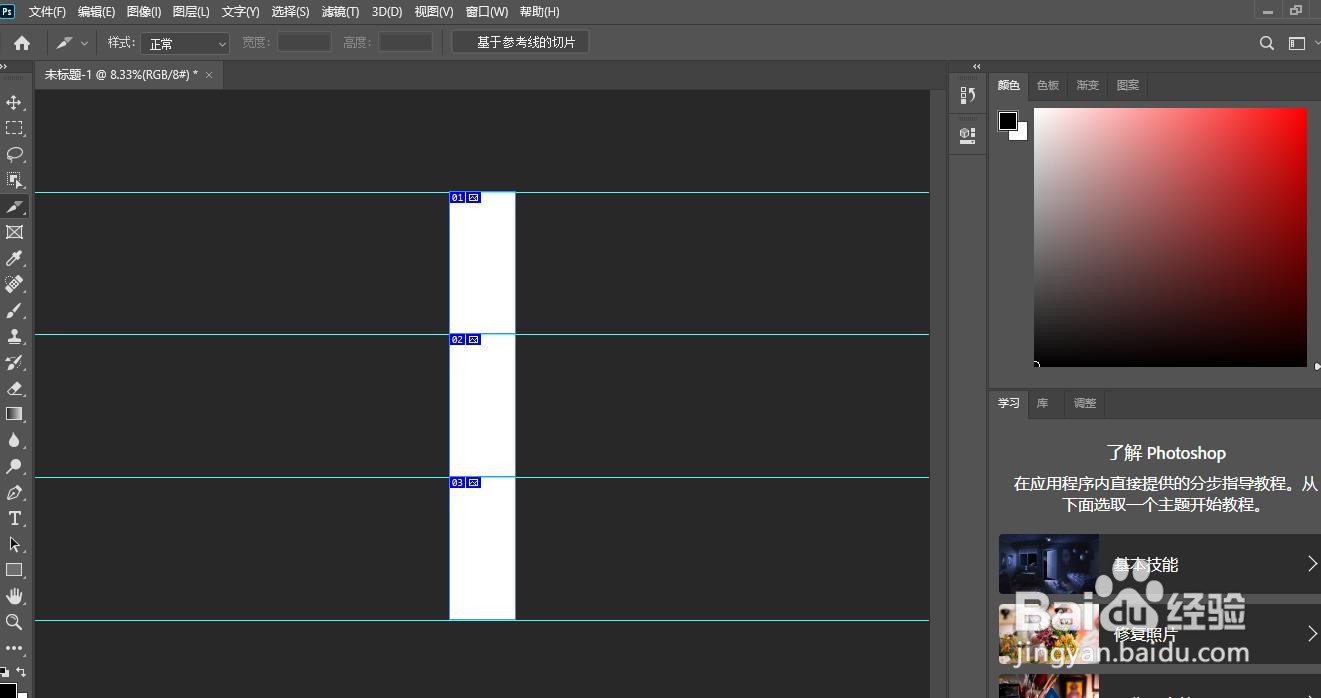This screenshot has height=698, width=1321.
Task: Select the Dodge tool
Action: [14, 466]
